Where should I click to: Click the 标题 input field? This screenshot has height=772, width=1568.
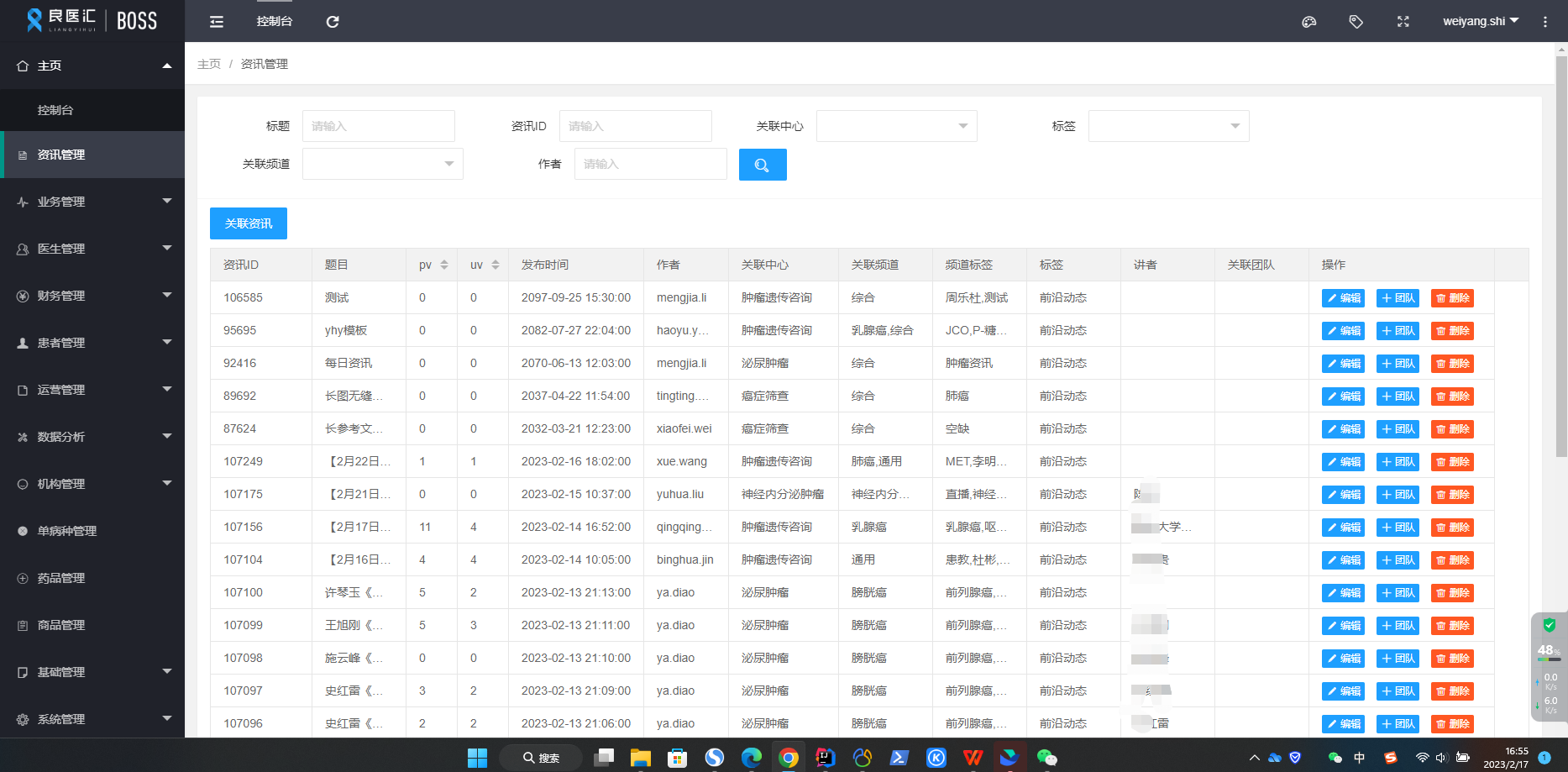click(x=379, y=126)
